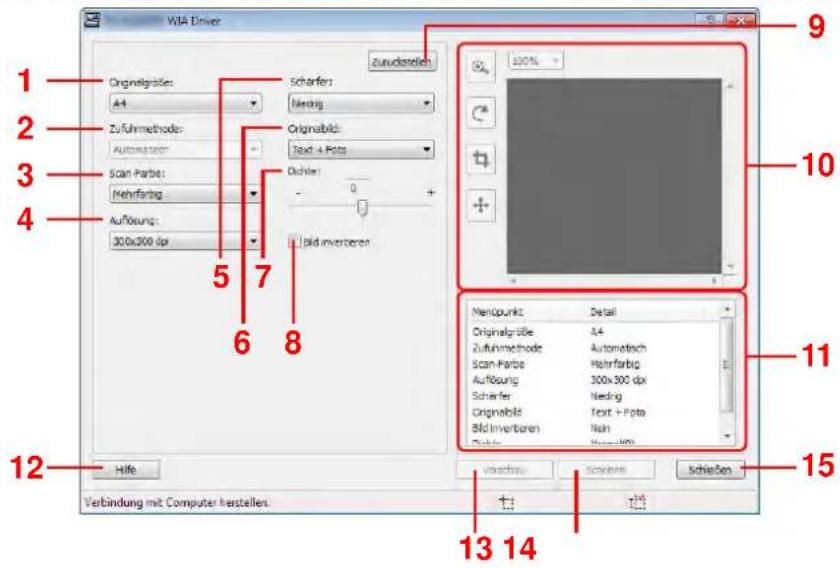Select the crop tool icon

pos(481,159)
